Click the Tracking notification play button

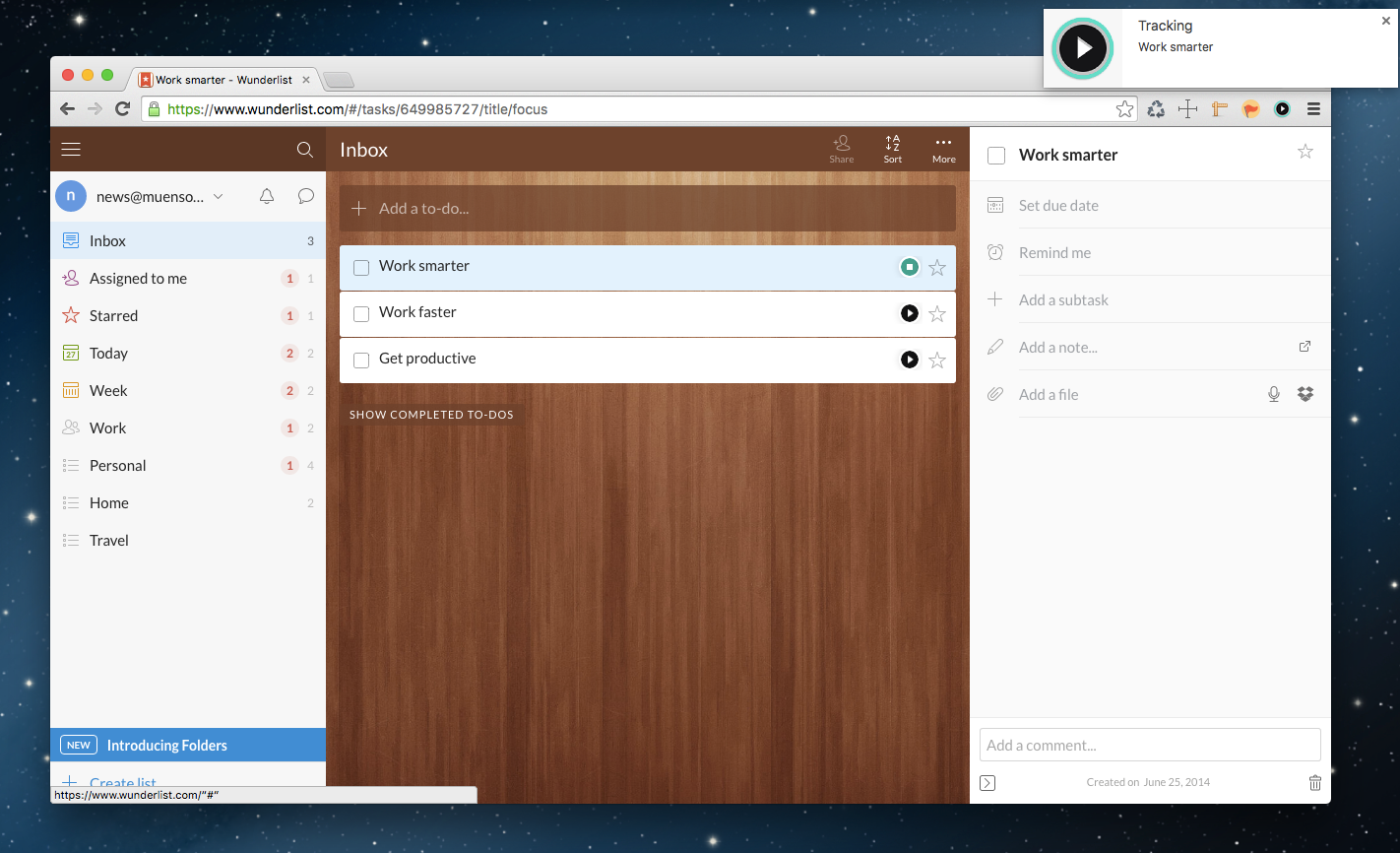click(x=1083, y=48)
